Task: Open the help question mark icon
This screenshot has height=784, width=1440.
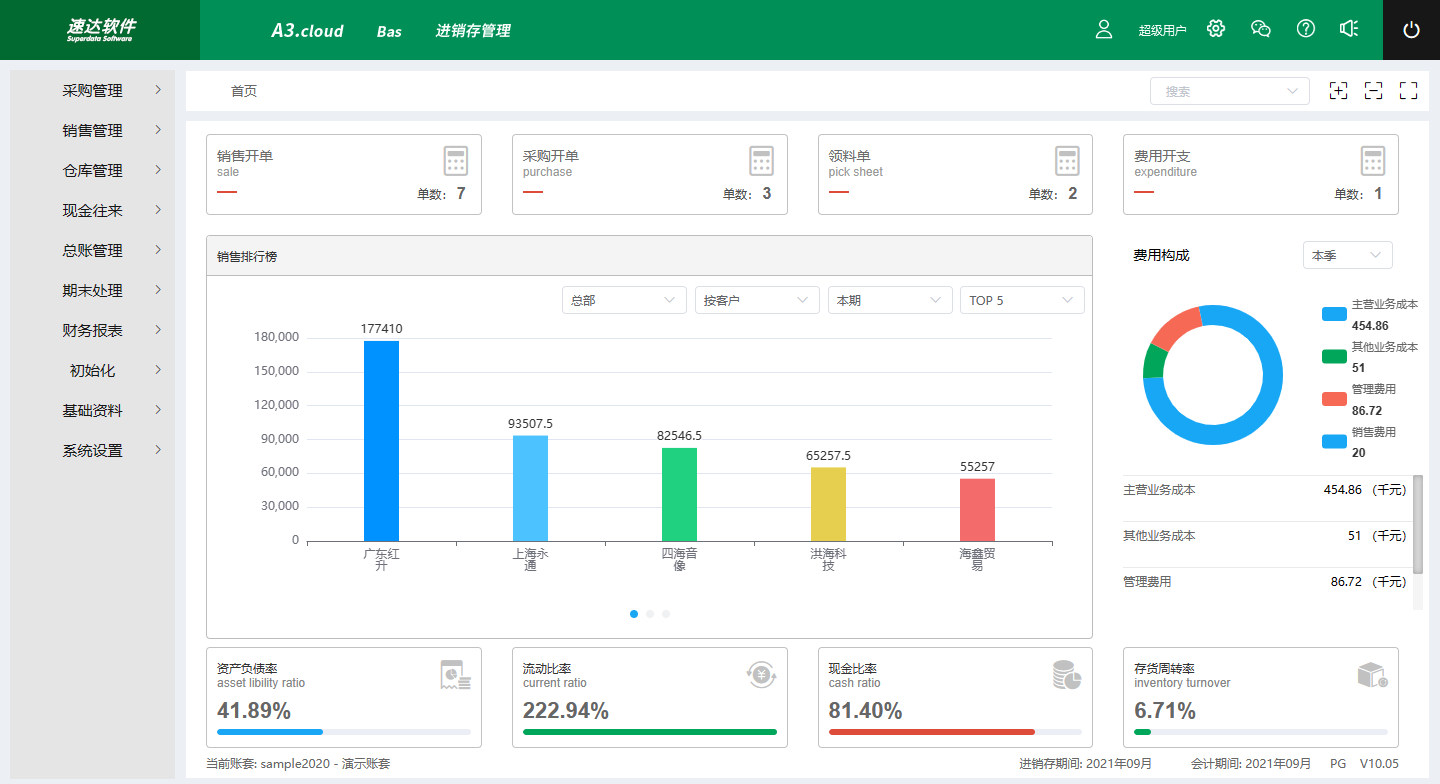Action: pyautogui.click(x=1305, y=29)
